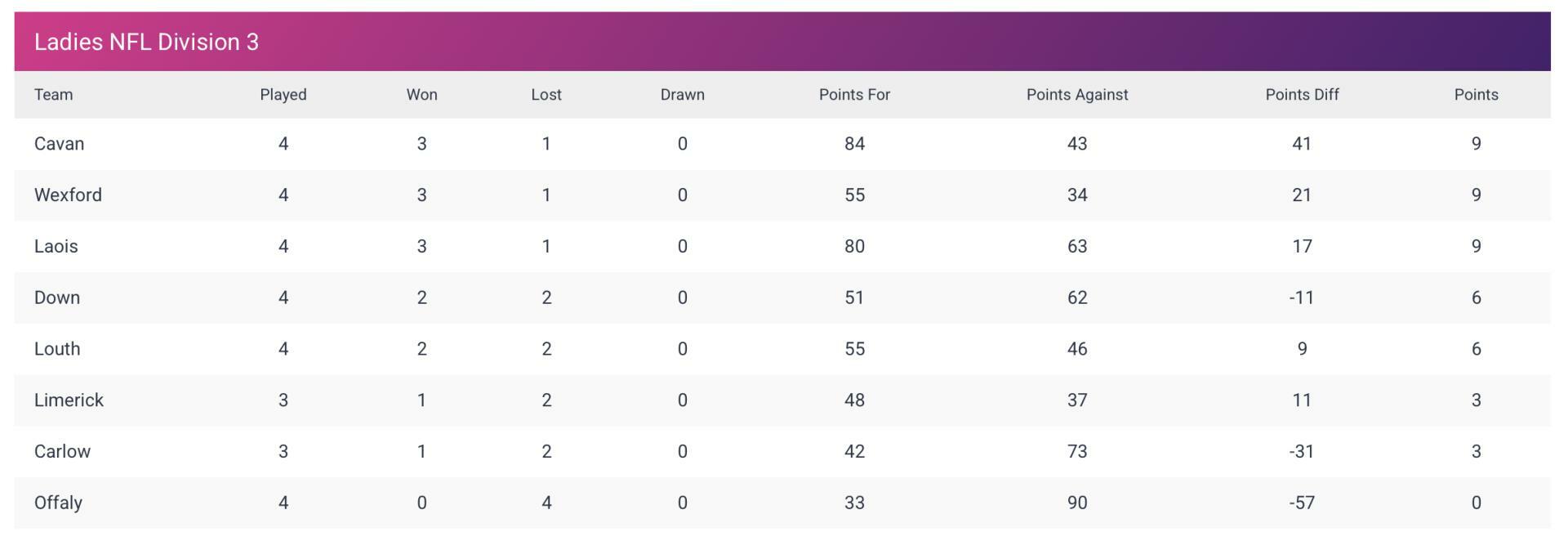Select the Team column header
1568x541 pixels.
[54, 95]
